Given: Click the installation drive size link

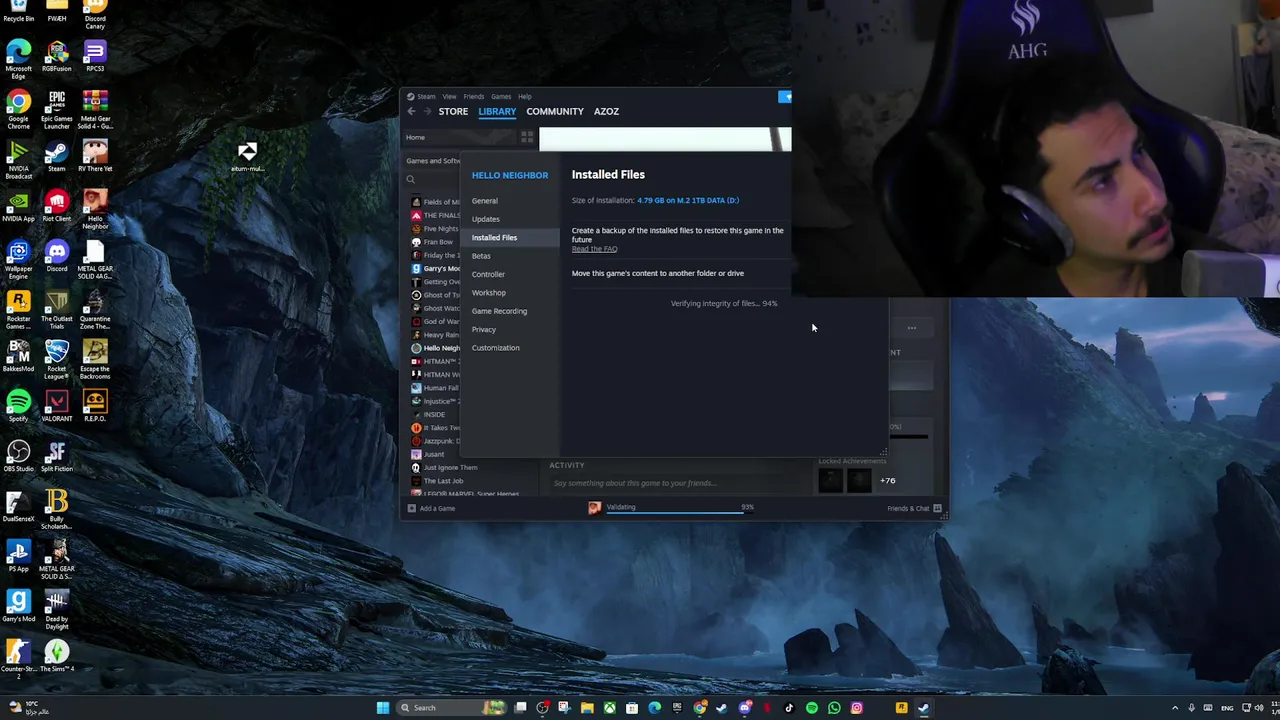Looking at the screenshot, I should (x=688, y=200).
